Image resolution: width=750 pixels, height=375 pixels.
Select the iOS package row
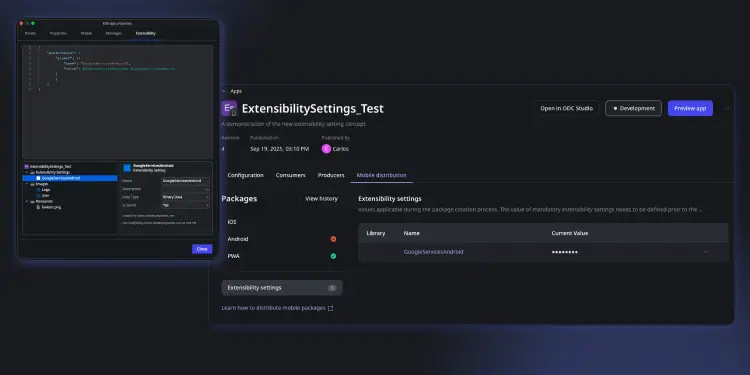(x=282, y=222)
